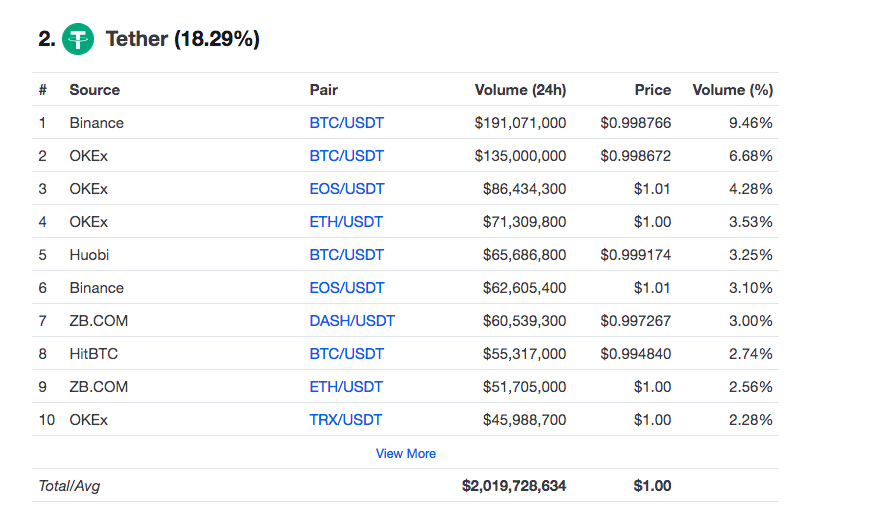Click the $1.00 average price in Total row
This screenshot has width=878, height=530.
pos(652,486)
